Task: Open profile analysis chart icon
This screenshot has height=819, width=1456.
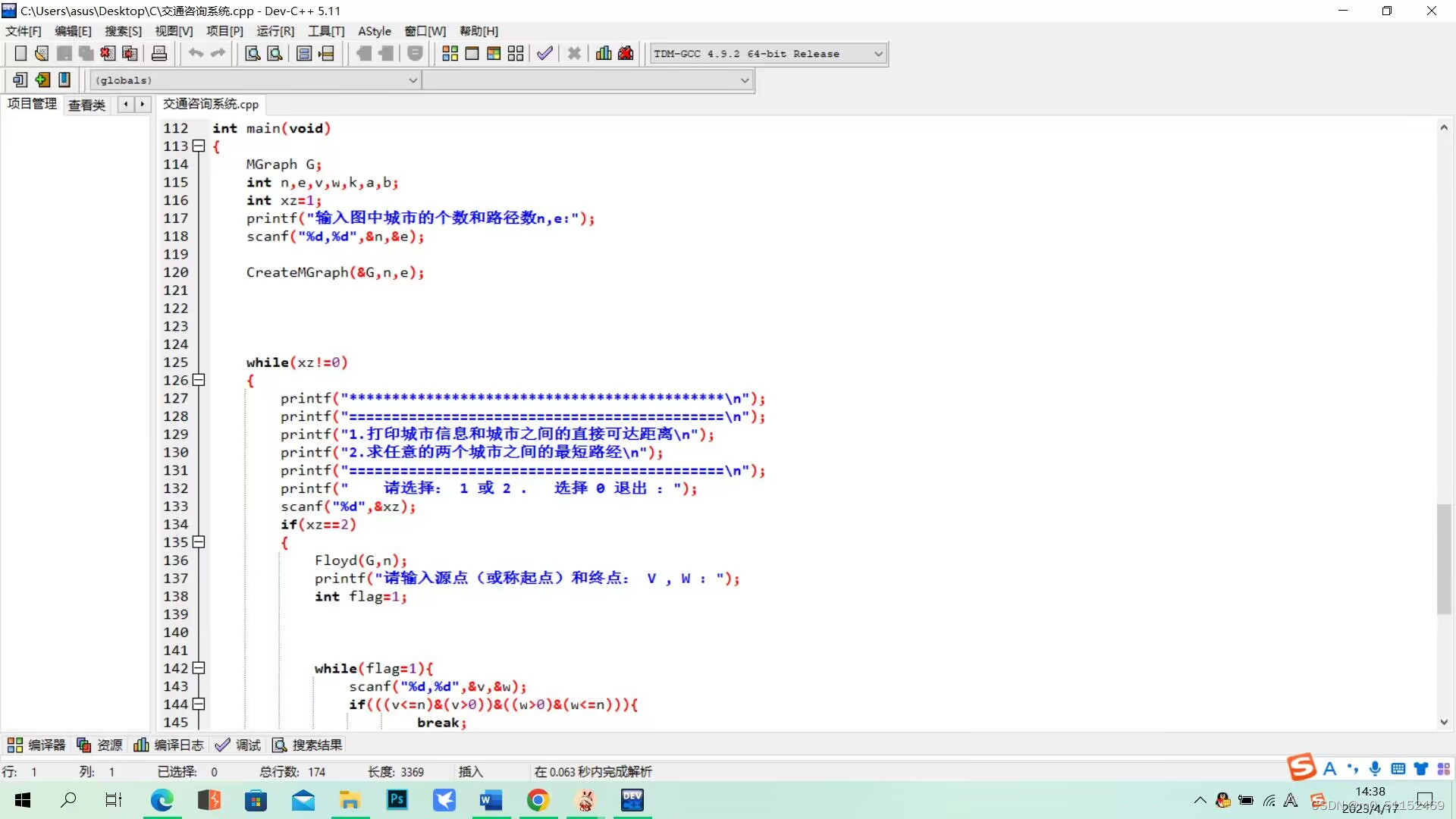Action: click(x=604, y=54)
